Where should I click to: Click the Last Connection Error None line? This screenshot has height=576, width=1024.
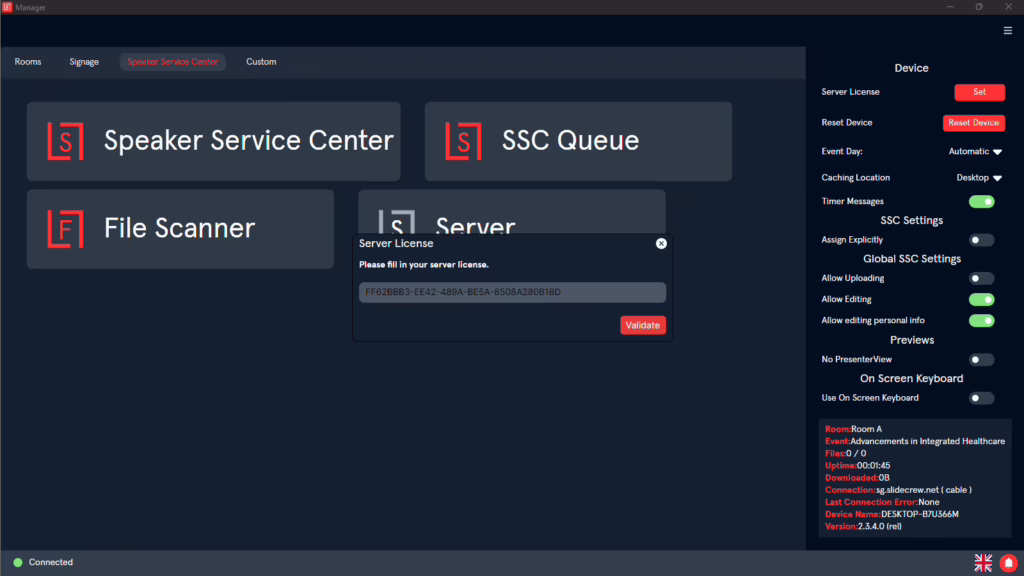point(882,502)
